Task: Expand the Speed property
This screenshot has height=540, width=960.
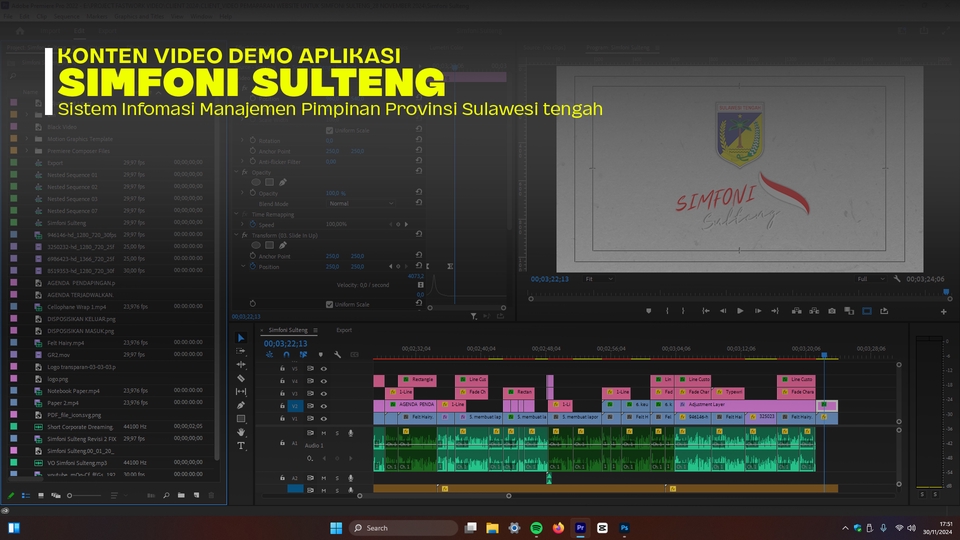Action: 242,224
